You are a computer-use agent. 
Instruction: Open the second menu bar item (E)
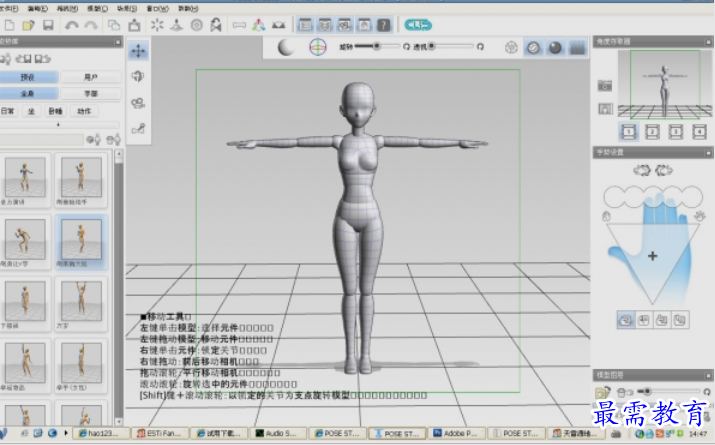[x=37, y=9]
